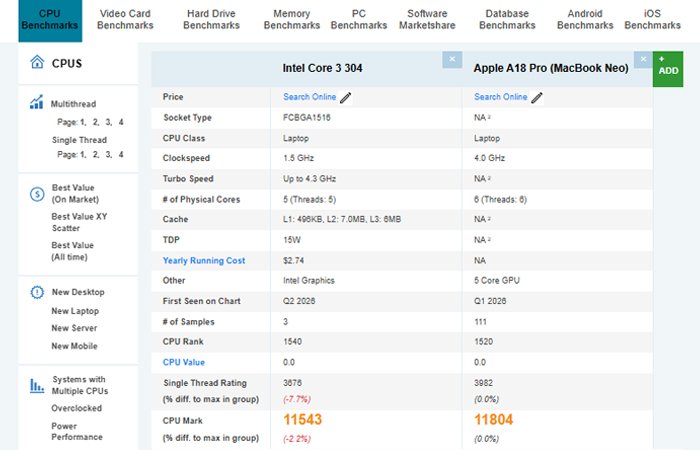Open the CPU Value link
This screenshot has width=700, height=450.
click(183, 362)
